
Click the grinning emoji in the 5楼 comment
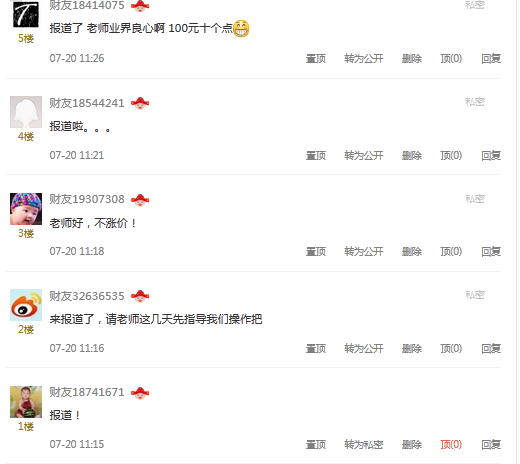tap(241, 29)
